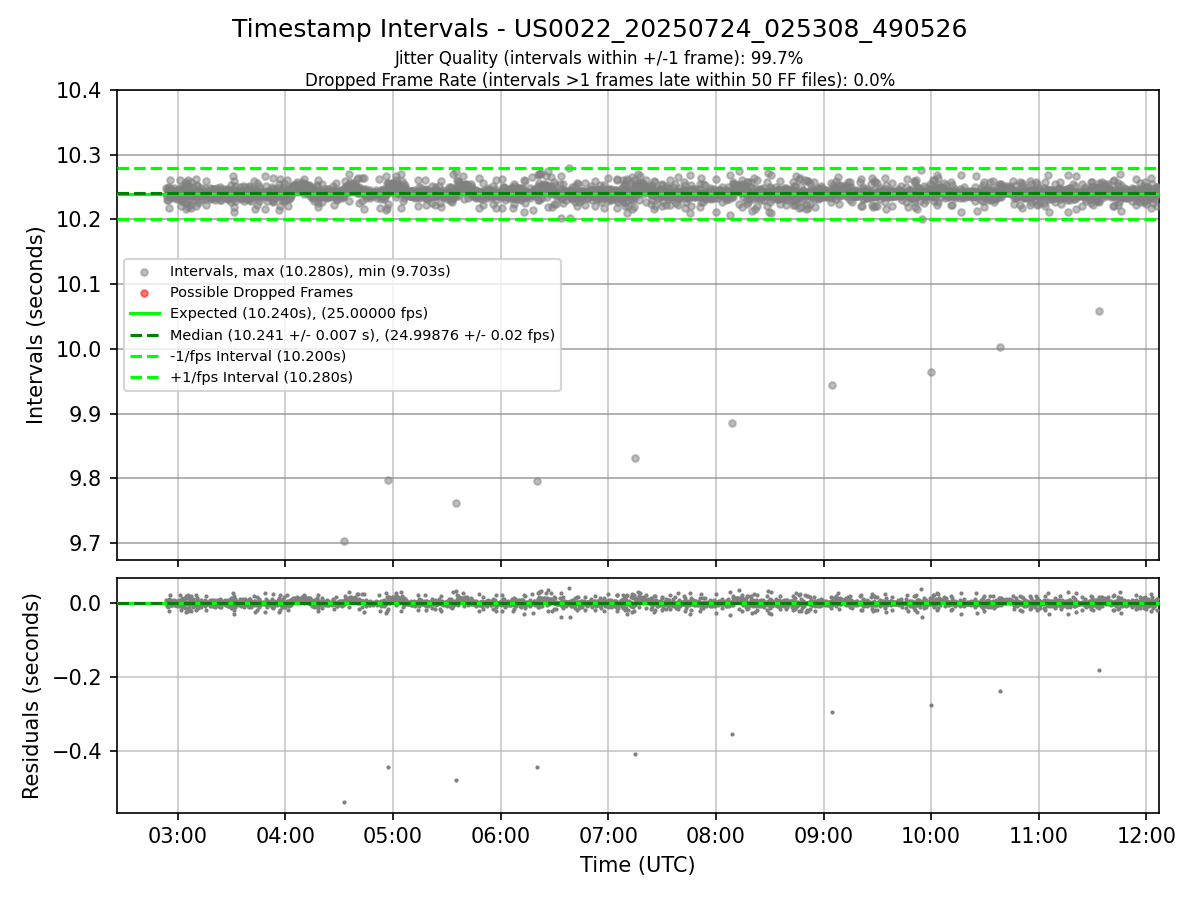Viewport: 1200px width, 900px height.
Task: Click the legend entry '-1/fps Interval (10.200s)'
Action: pyautogui.click(x=258, y=356)
